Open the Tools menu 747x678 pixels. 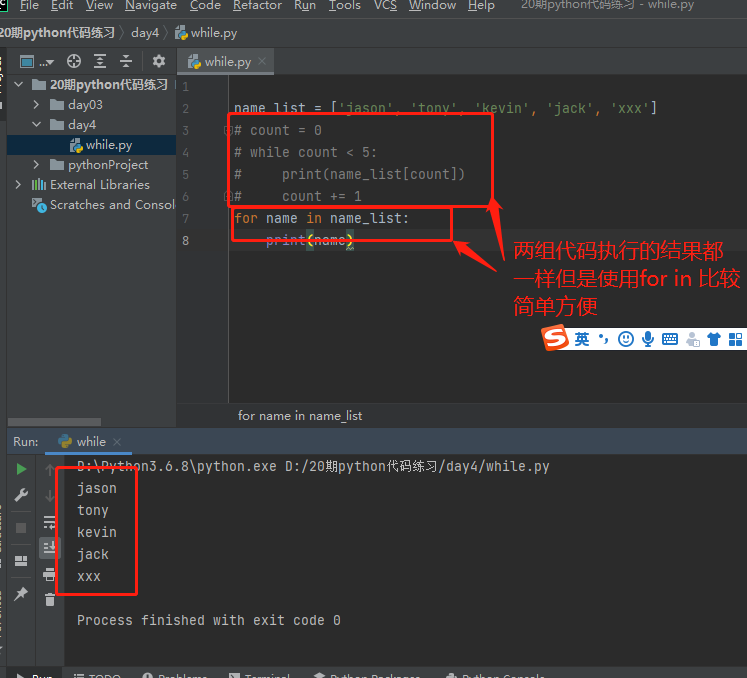[344, 5]
